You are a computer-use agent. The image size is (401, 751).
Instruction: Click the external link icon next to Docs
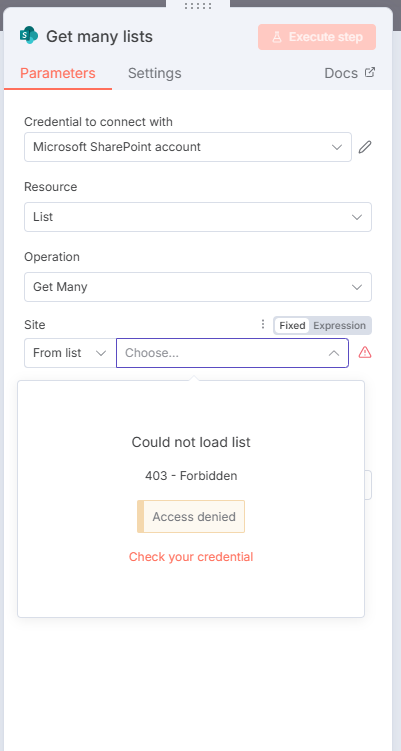tap(369, 72)
